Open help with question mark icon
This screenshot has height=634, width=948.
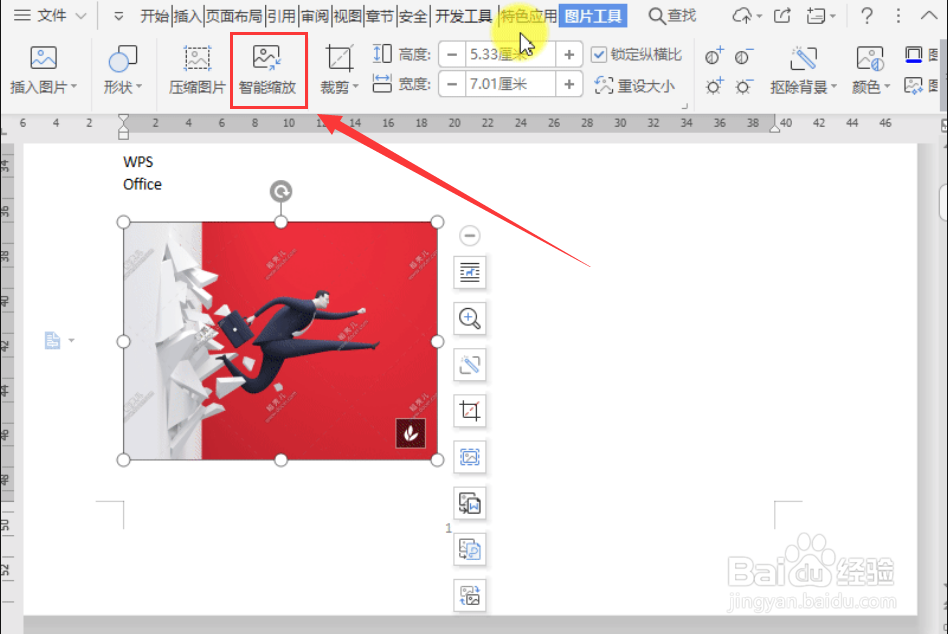866,16
